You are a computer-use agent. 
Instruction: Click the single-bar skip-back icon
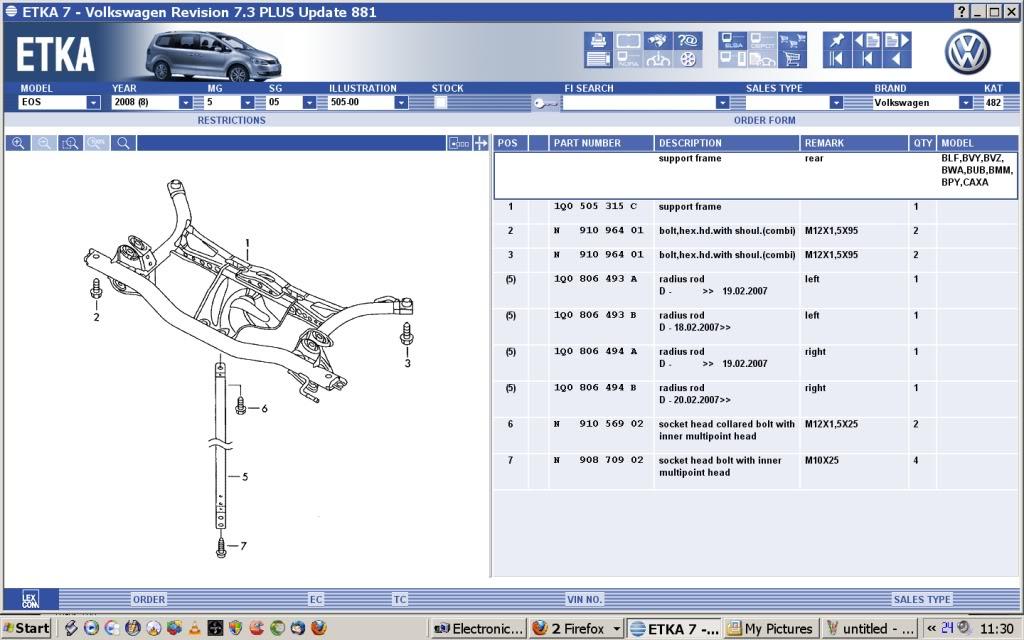867,59
